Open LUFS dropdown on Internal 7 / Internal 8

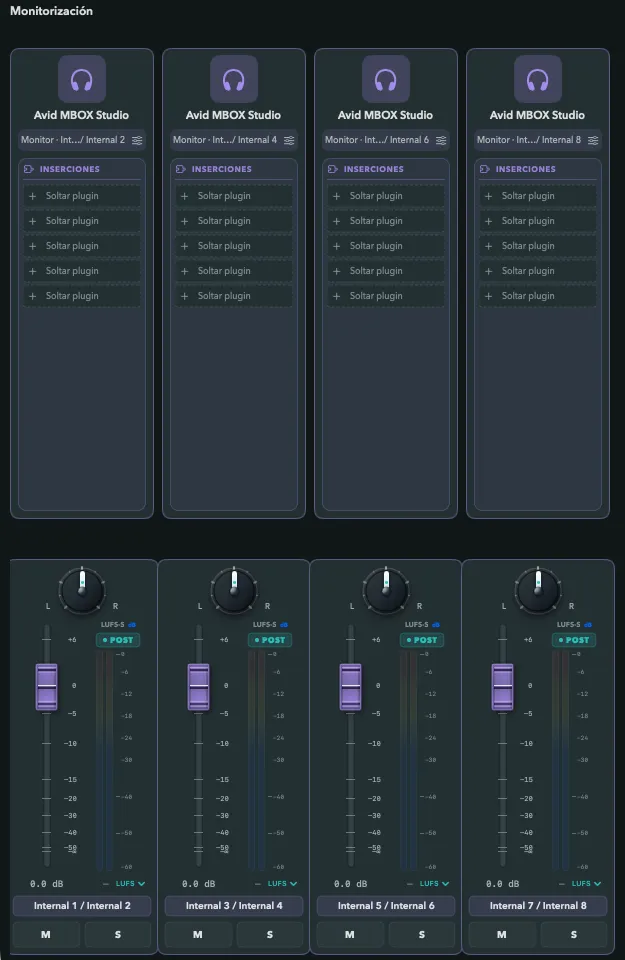pyautogui.click(x=586, y=883)
